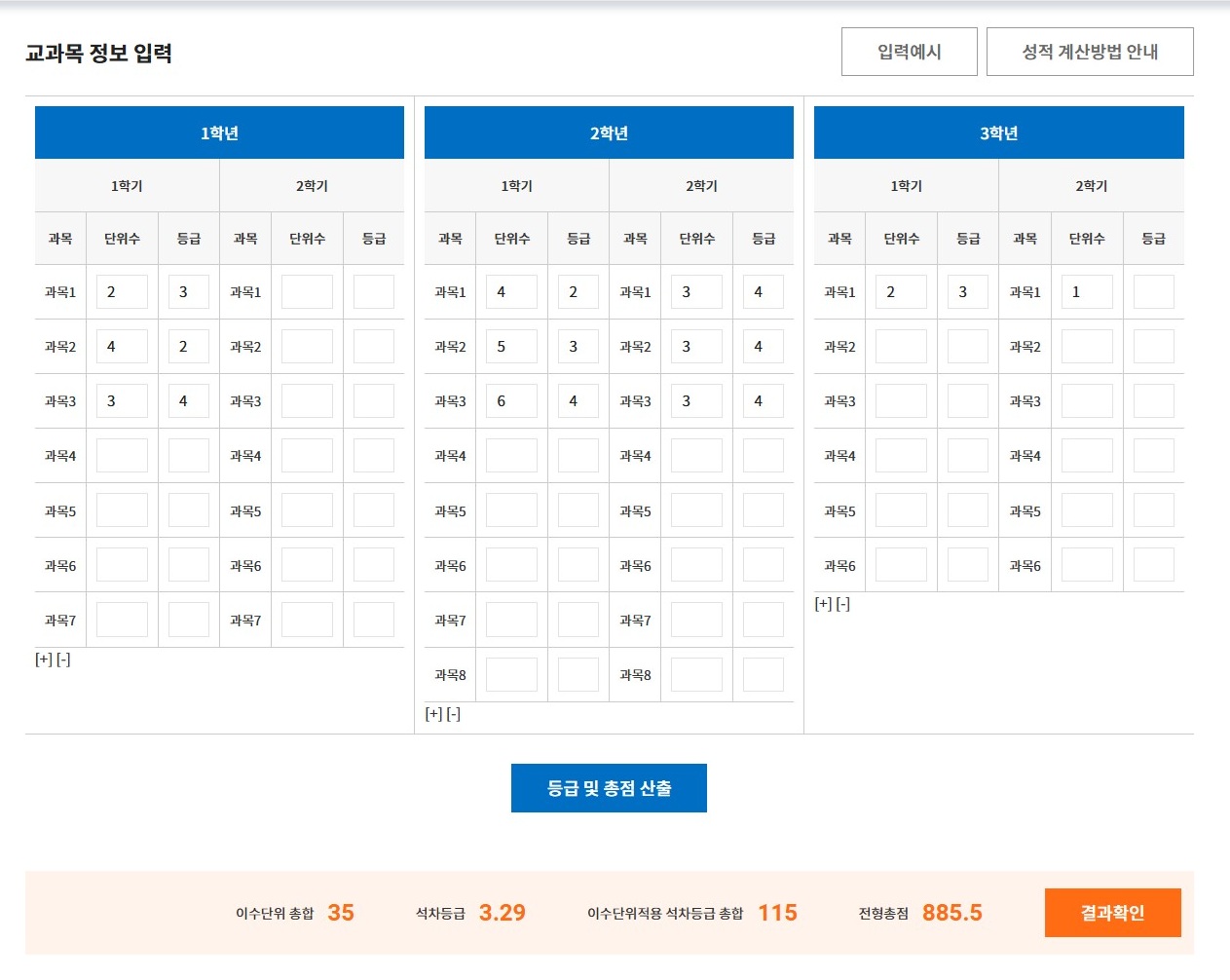
Task: Select 2학년 2학기 과목3 등급 field
Action: pos(763,401)
